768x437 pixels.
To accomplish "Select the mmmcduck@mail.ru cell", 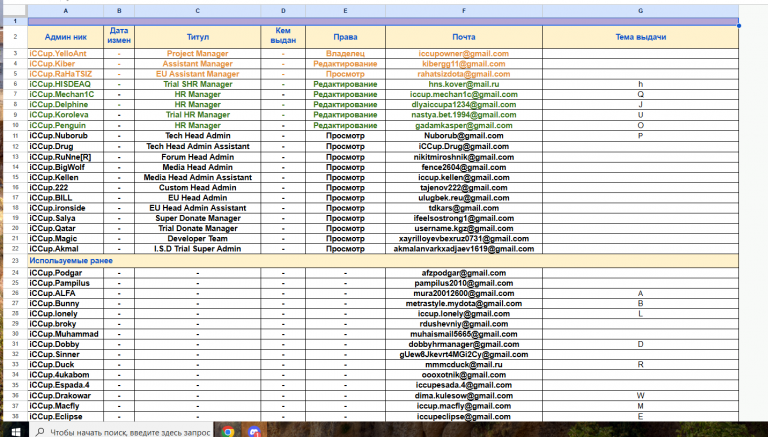I will tap(464, 364).
